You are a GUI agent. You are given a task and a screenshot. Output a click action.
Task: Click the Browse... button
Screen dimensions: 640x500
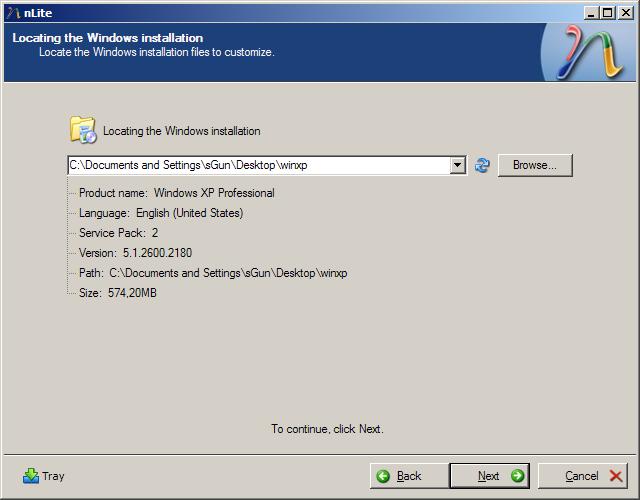point(535,165)
